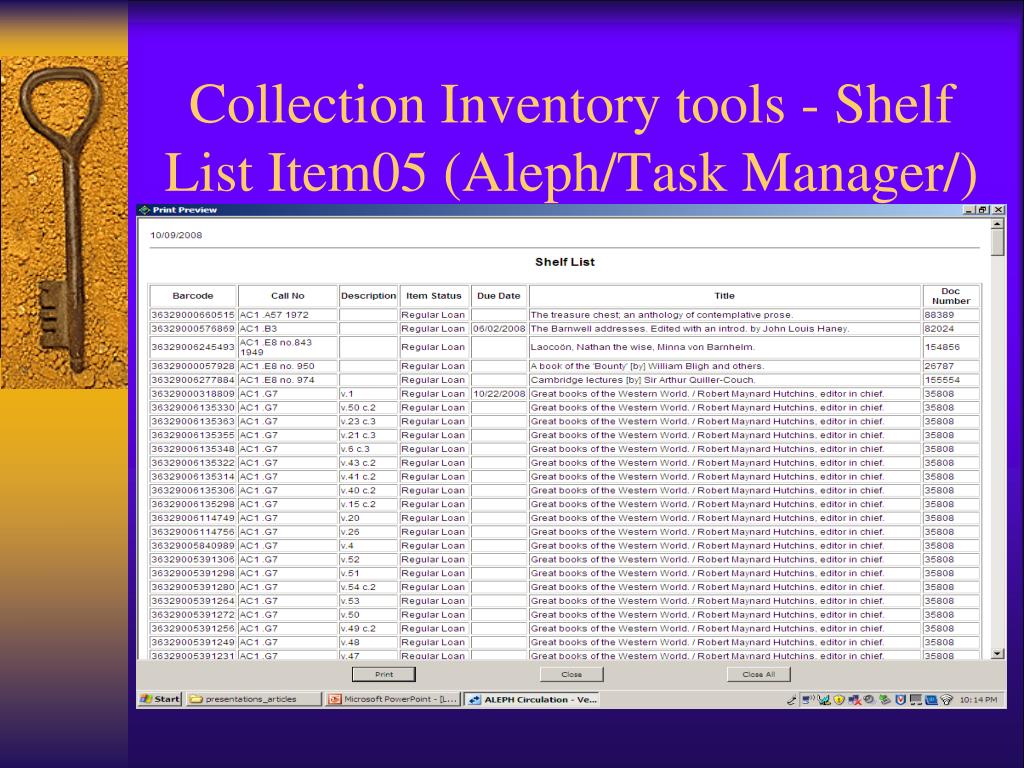
Task: Click the Close All button
Action: [x=758, y=674]
